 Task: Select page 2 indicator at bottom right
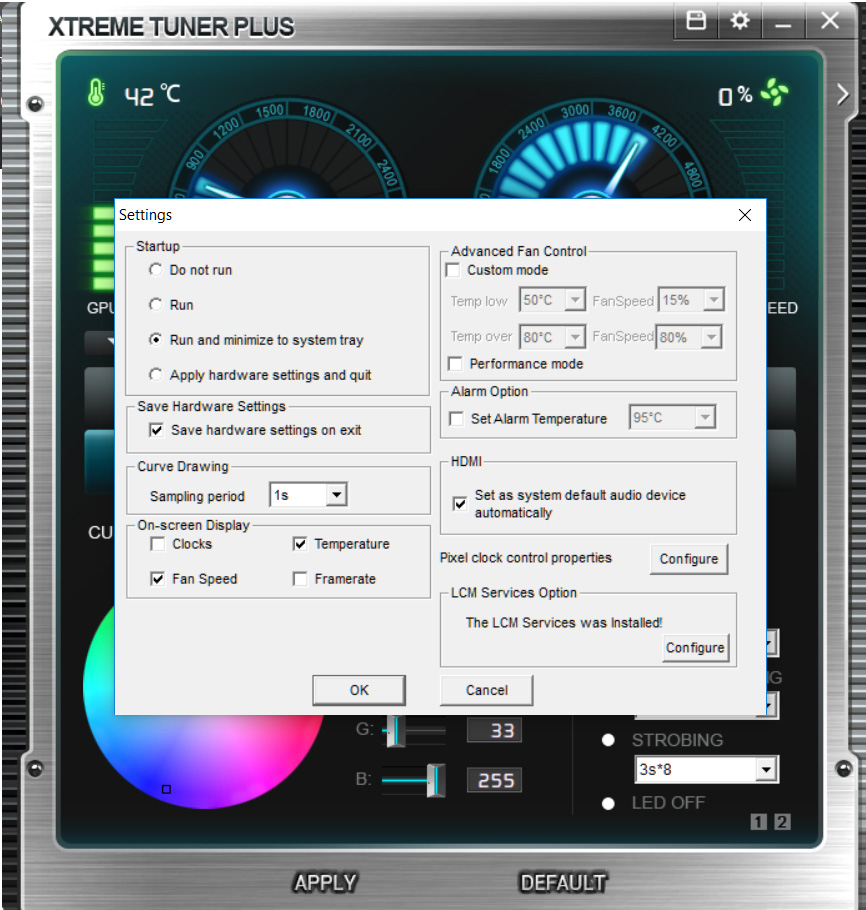[782, 822]
